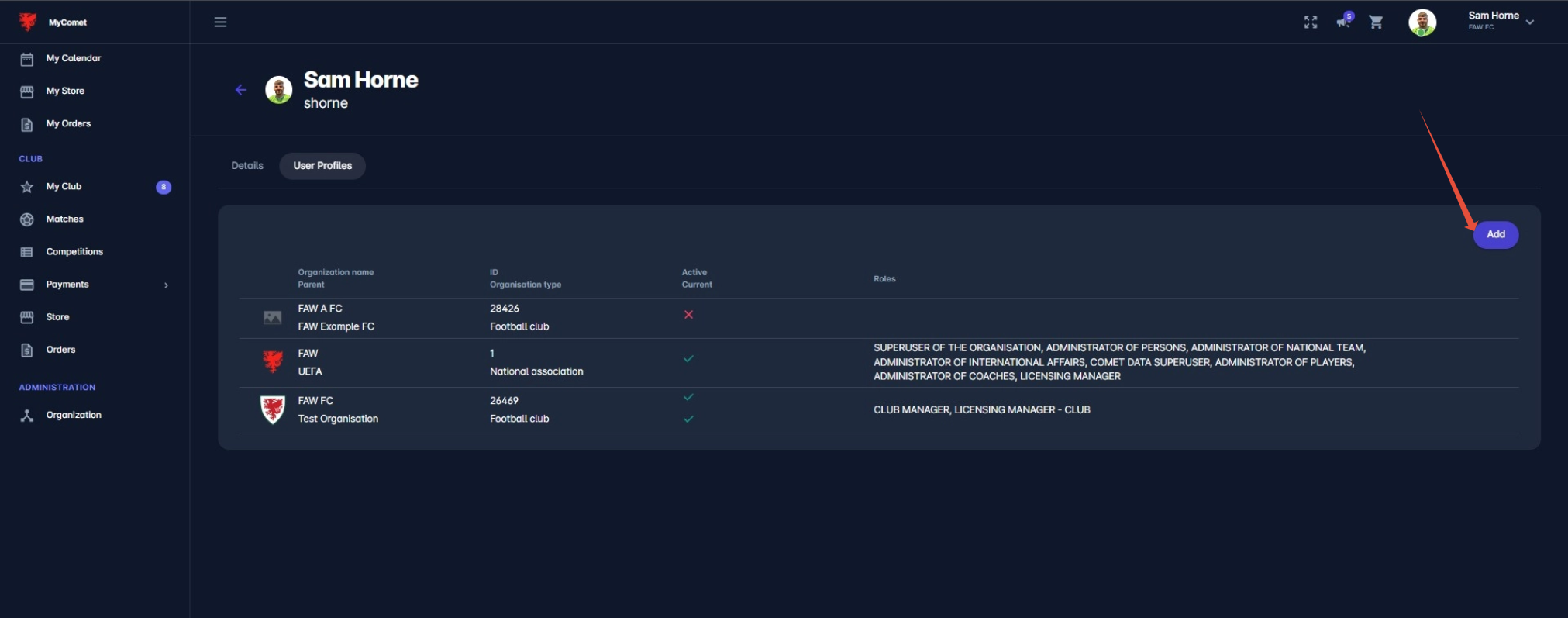Click top-right user avatar photo
1568x618 pixels.
(1422, 22)
